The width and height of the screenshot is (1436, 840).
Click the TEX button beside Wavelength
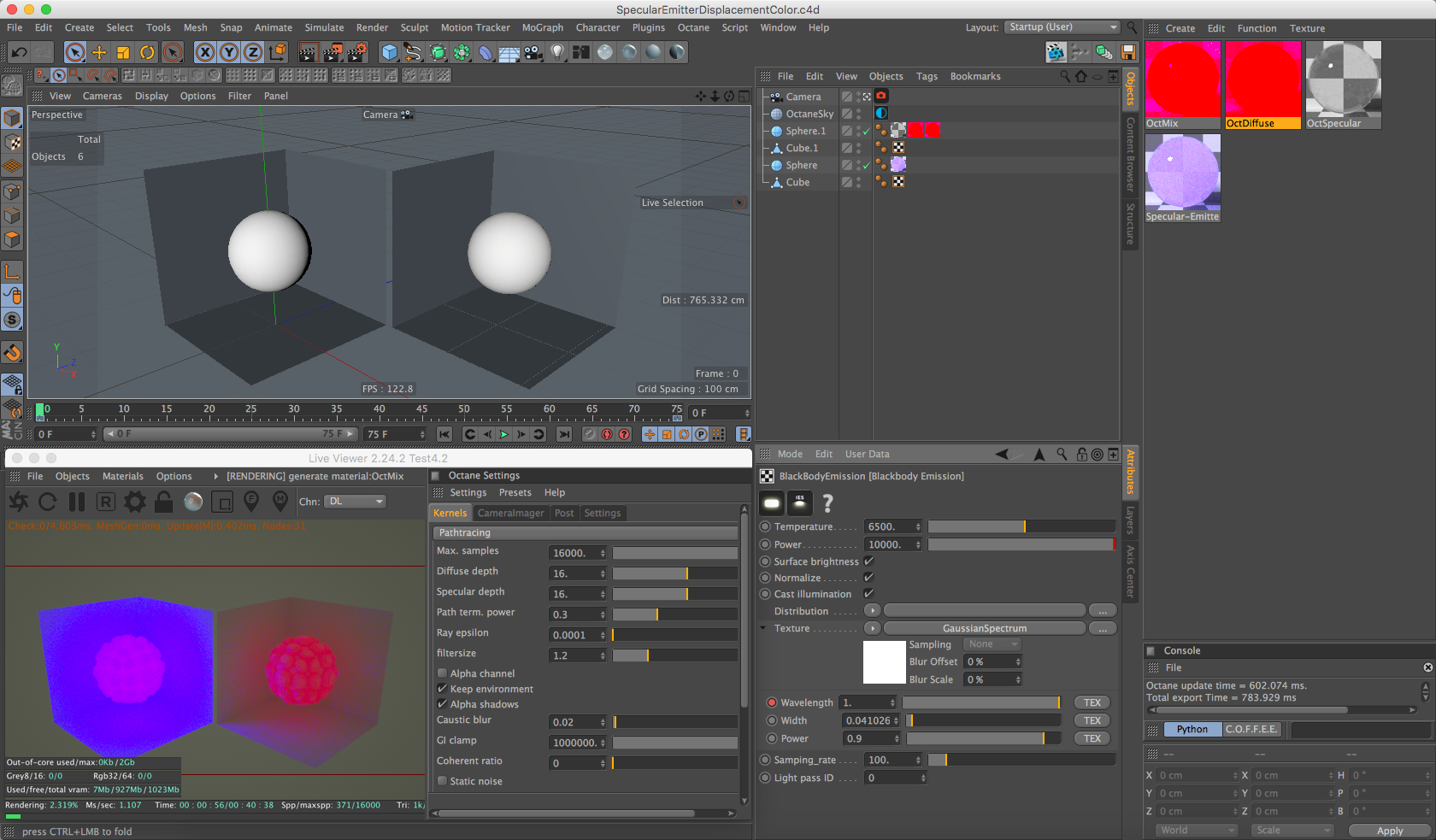1092,702
